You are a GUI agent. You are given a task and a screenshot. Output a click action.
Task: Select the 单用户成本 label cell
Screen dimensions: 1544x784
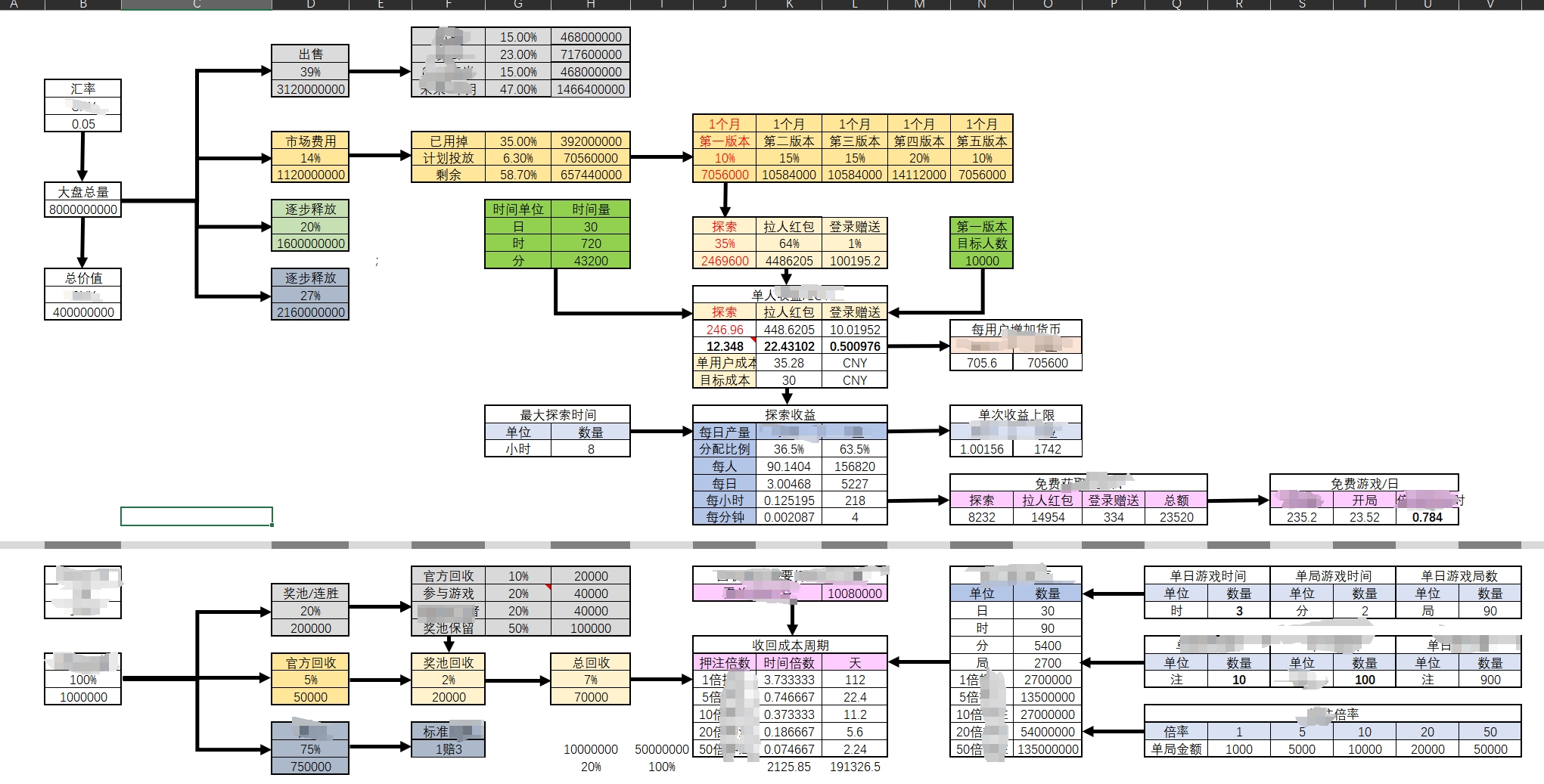coord(725,363)
